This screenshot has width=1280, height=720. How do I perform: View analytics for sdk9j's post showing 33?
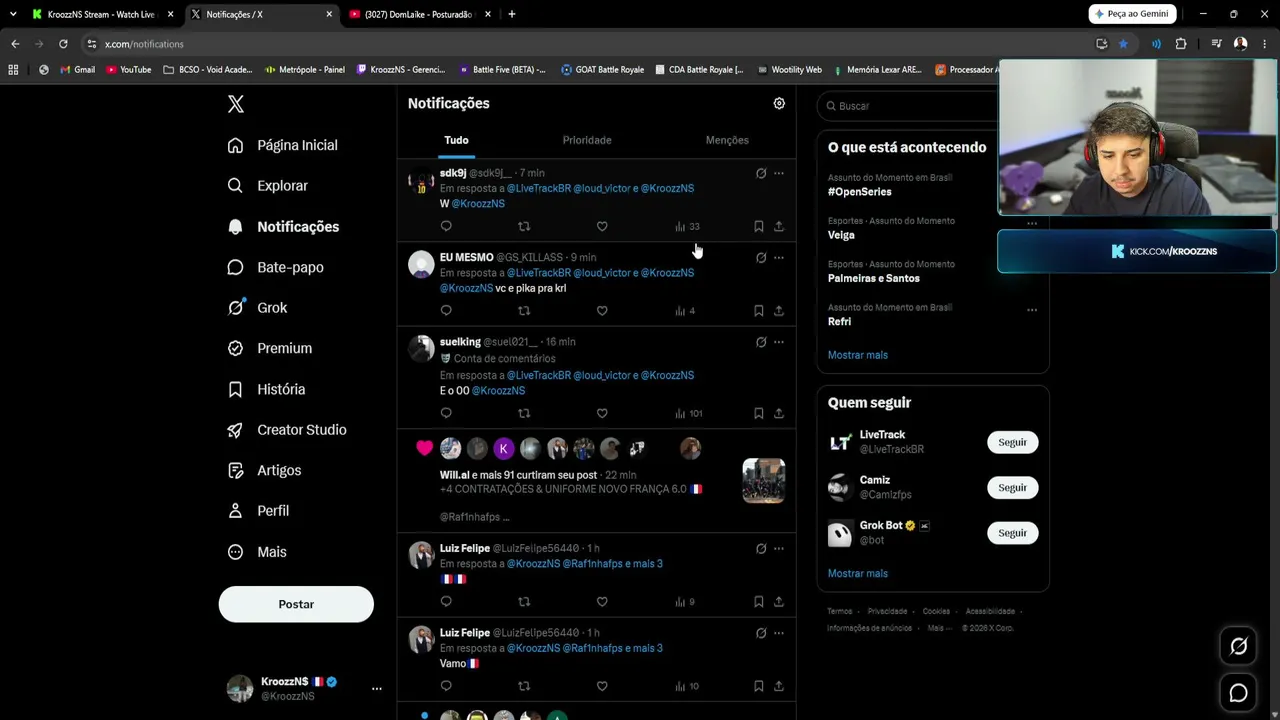pyautogui.click(x=687, y=226)
